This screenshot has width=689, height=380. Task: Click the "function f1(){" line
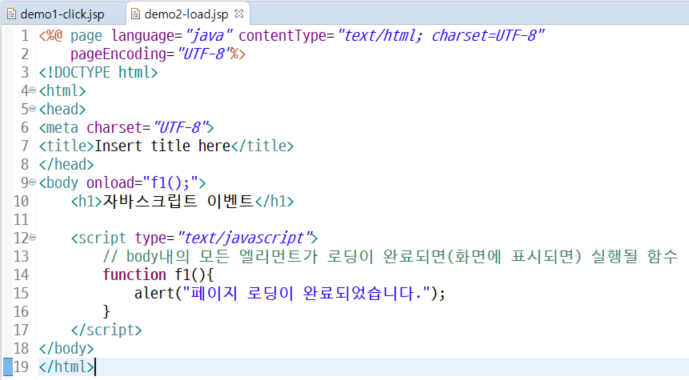(x=158, y=275)
